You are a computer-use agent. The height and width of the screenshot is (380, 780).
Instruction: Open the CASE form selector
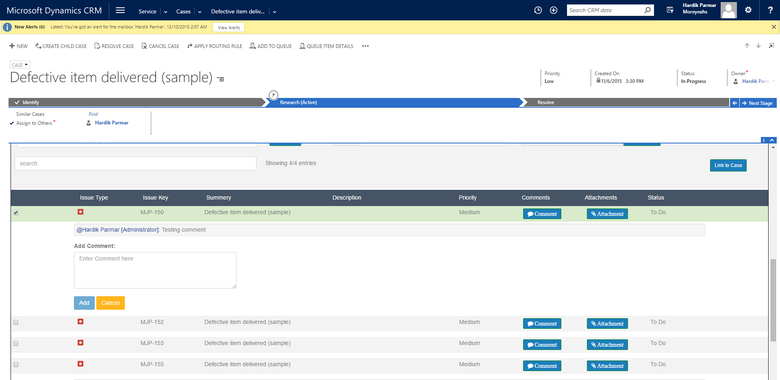click(20, 65)
